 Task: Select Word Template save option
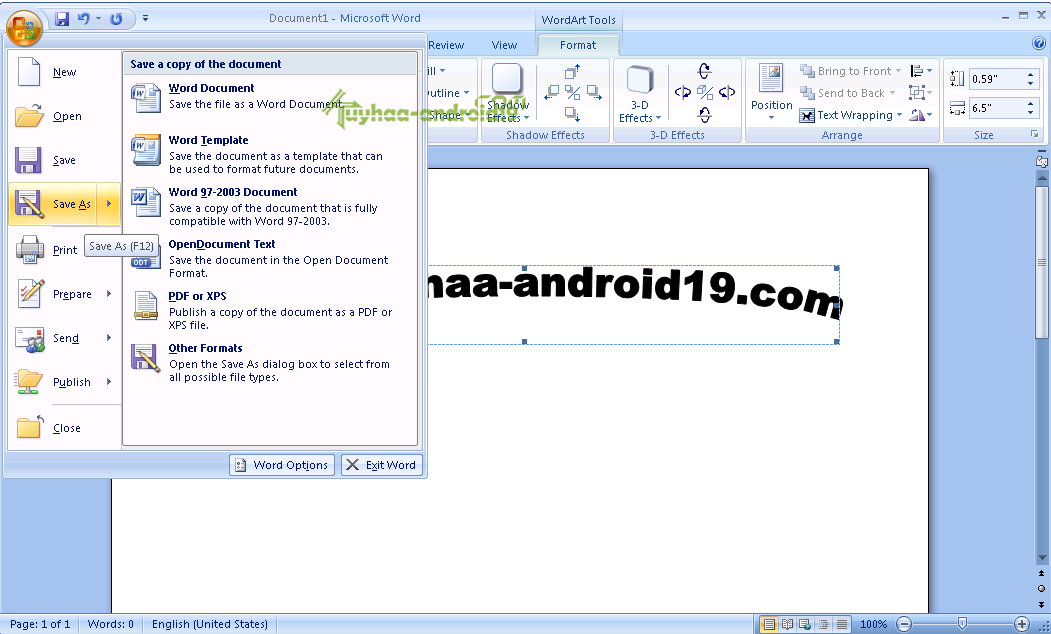click(269, 154)
